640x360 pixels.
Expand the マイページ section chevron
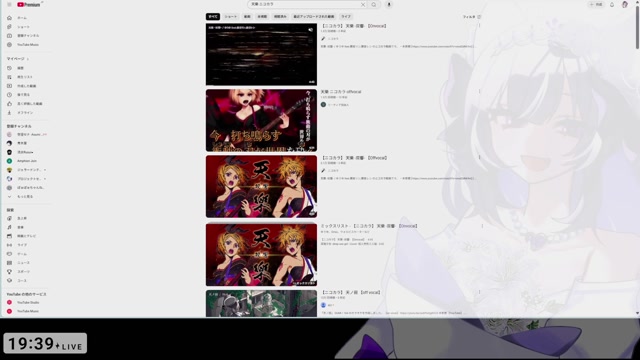click(28, 59)
